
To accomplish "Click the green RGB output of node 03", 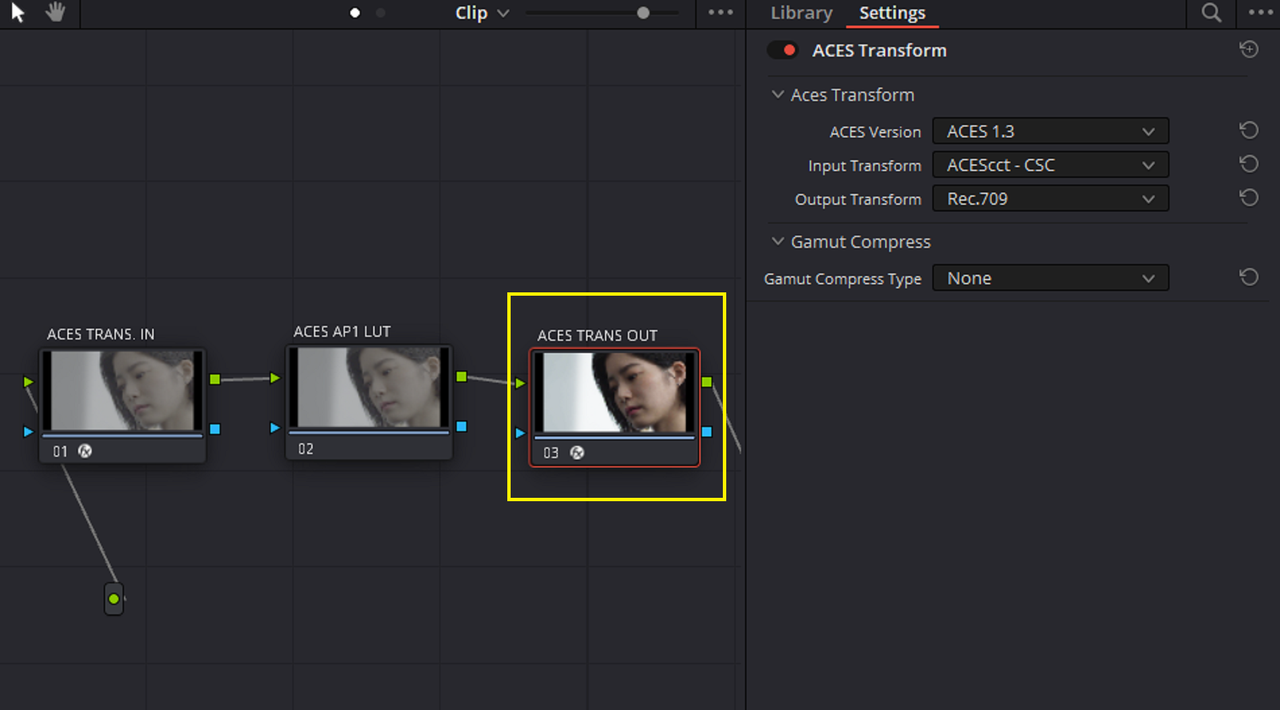I will (707, 382).
